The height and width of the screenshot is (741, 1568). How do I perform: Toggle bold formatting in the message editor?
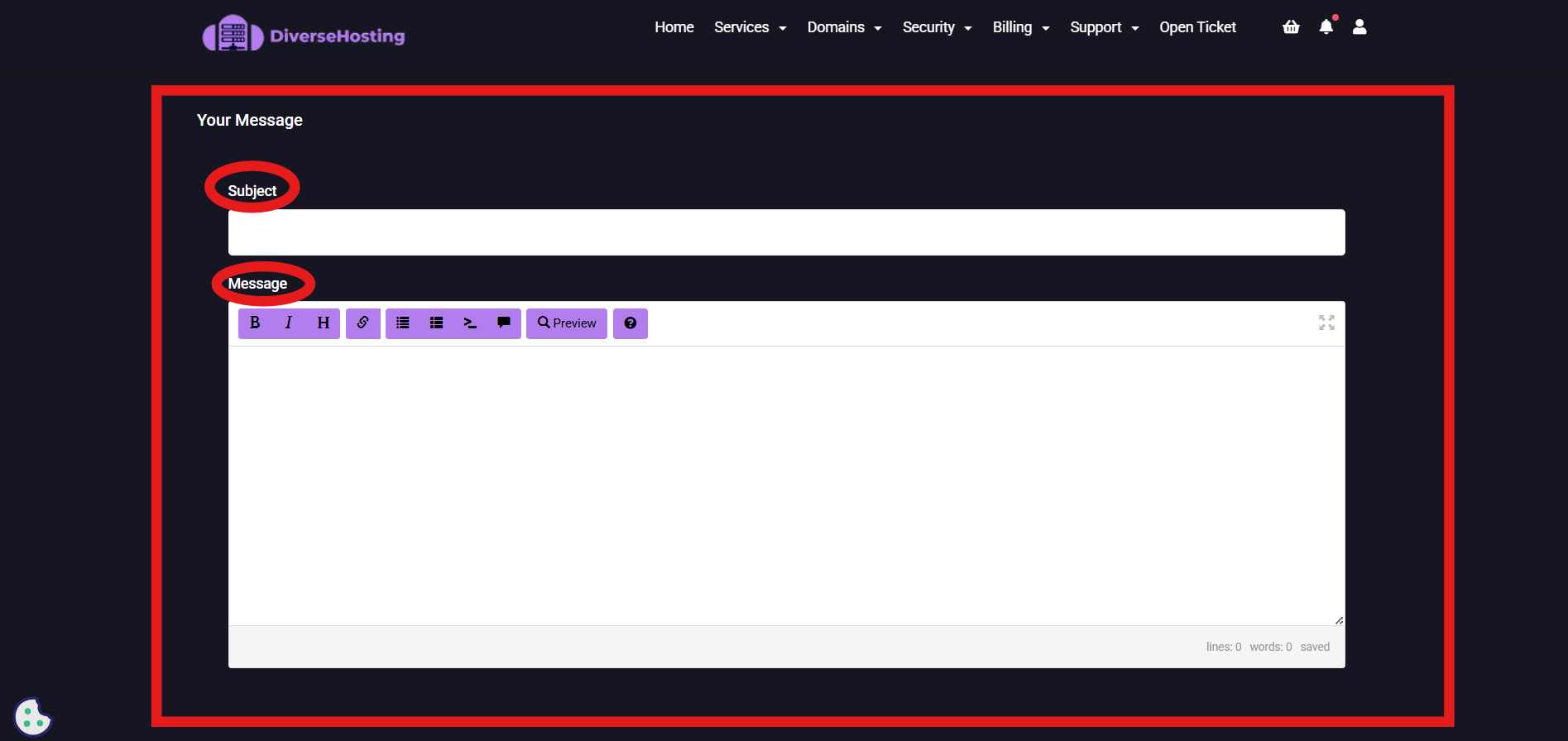(255, 323)
